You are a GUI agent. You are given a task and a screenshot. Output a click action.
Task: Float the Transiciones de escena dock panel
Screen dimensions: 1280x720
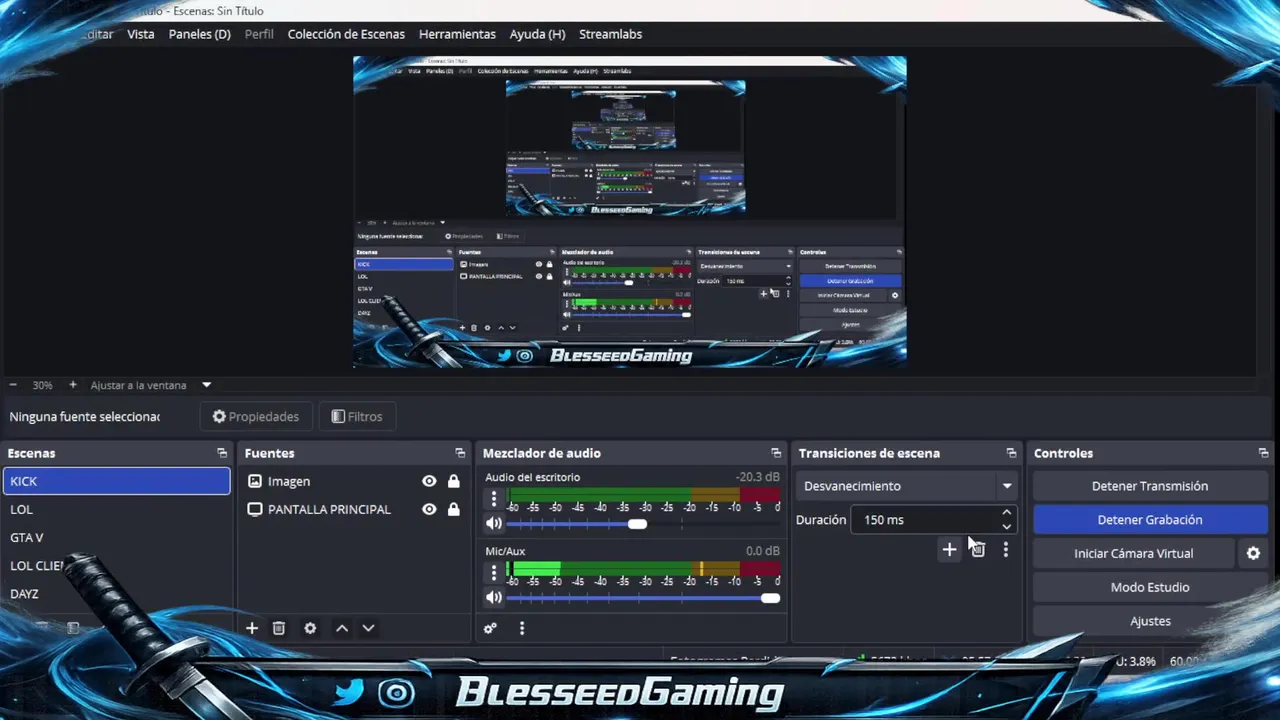(1011, 453)
